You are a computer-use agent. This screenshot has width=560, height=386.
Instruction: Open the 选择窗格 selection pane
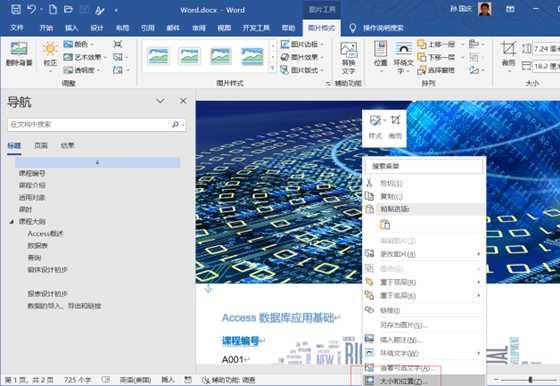pos(436,70)
